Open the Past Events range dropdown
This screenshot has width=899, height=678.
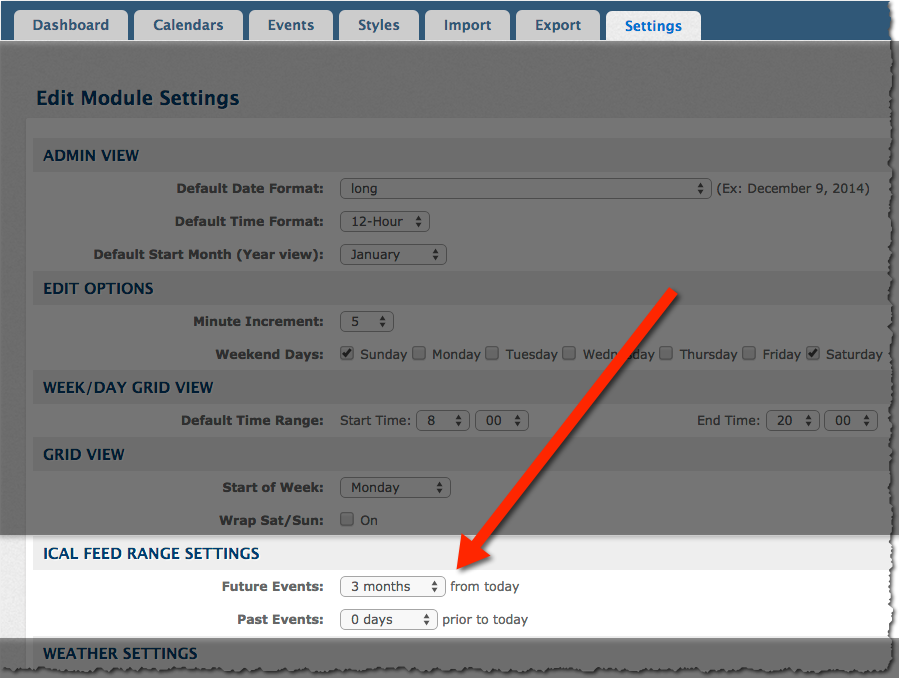[x=389, y=620]
